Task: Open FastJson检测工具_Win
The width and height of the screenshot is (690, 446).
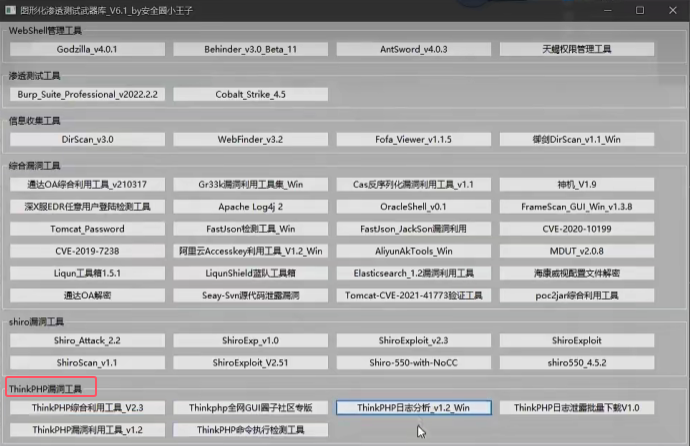Action: (x=250, y=229)
